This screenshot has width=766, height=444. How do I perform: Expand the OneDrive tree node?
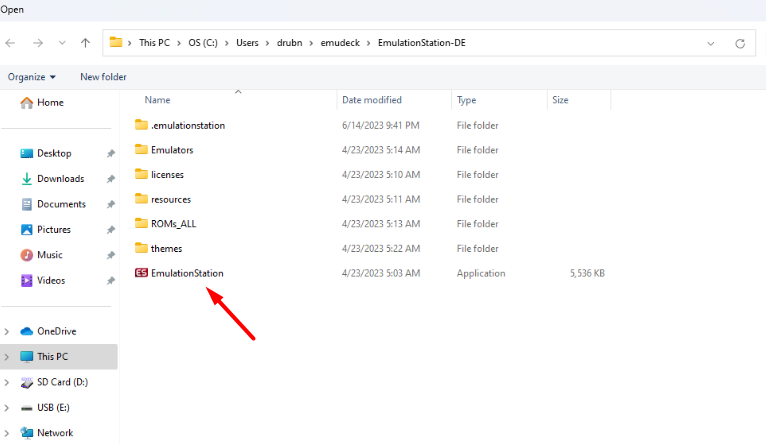pos(7,332)
